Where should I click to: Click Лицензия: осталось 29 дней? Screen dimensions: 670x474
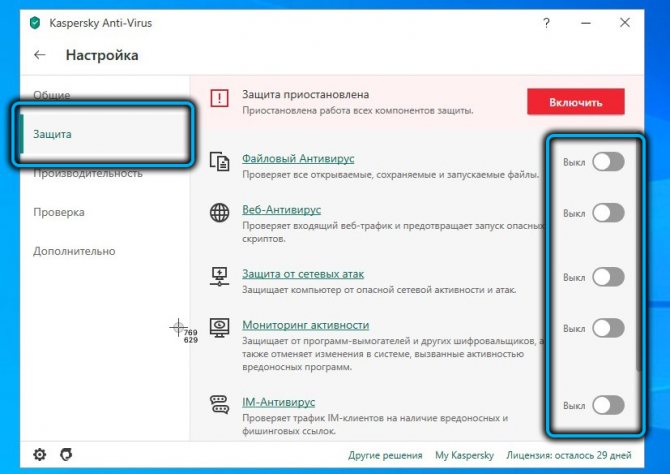[569, 455]
